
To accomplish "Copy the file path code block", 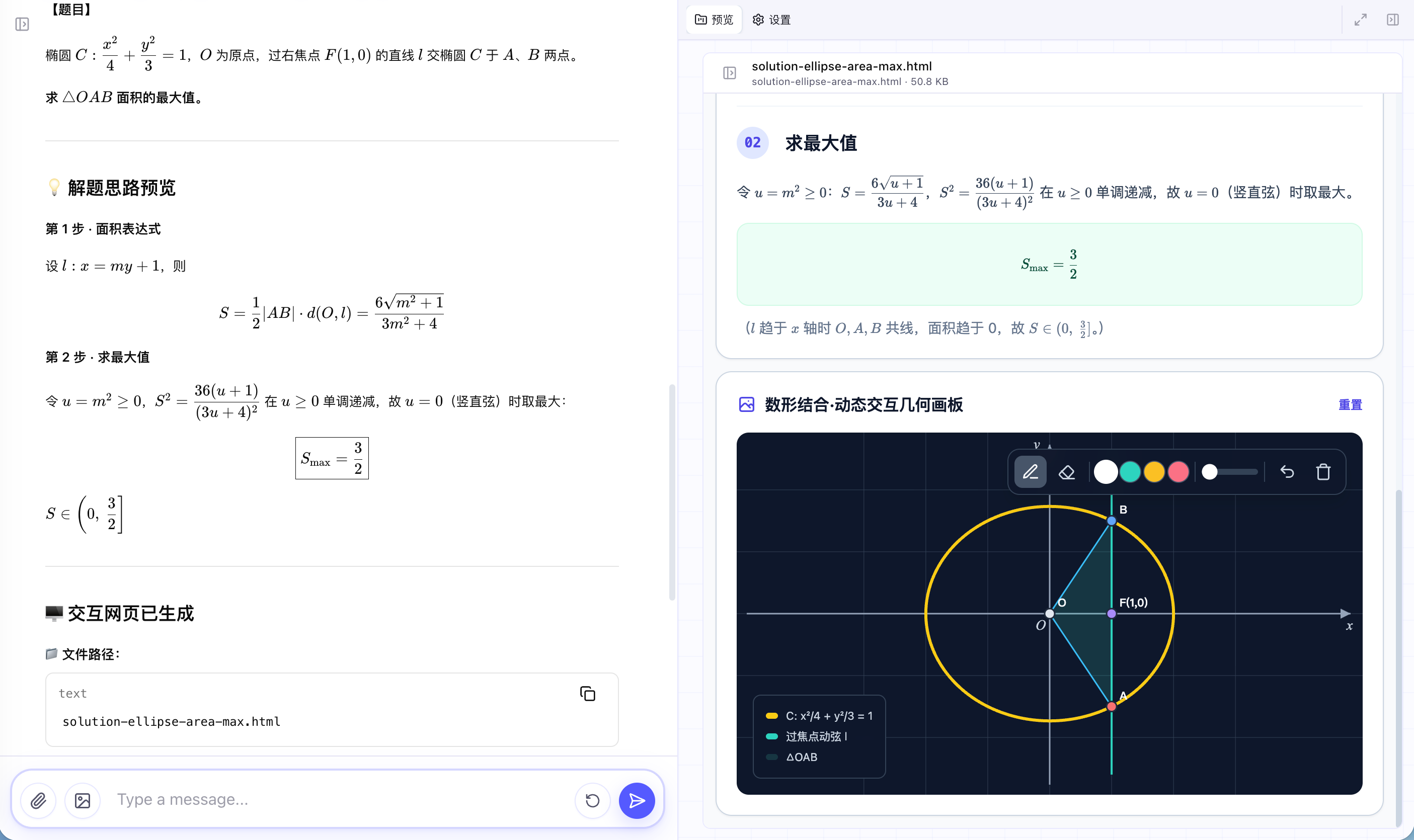I will coord(587,694).
